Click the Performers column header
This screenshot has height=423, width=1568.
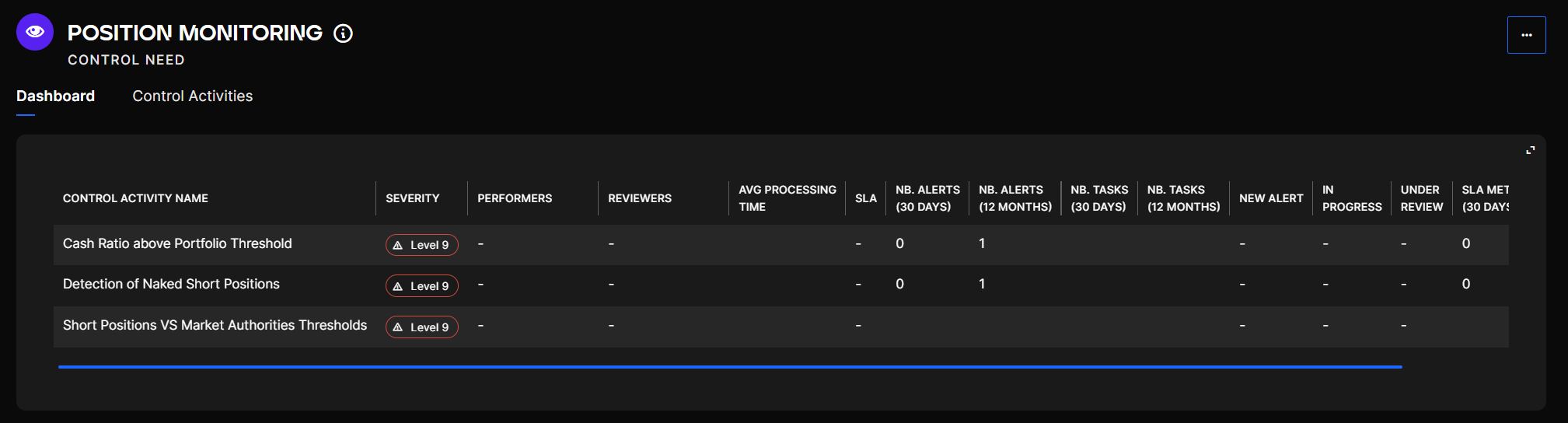[x=515, y=198]
